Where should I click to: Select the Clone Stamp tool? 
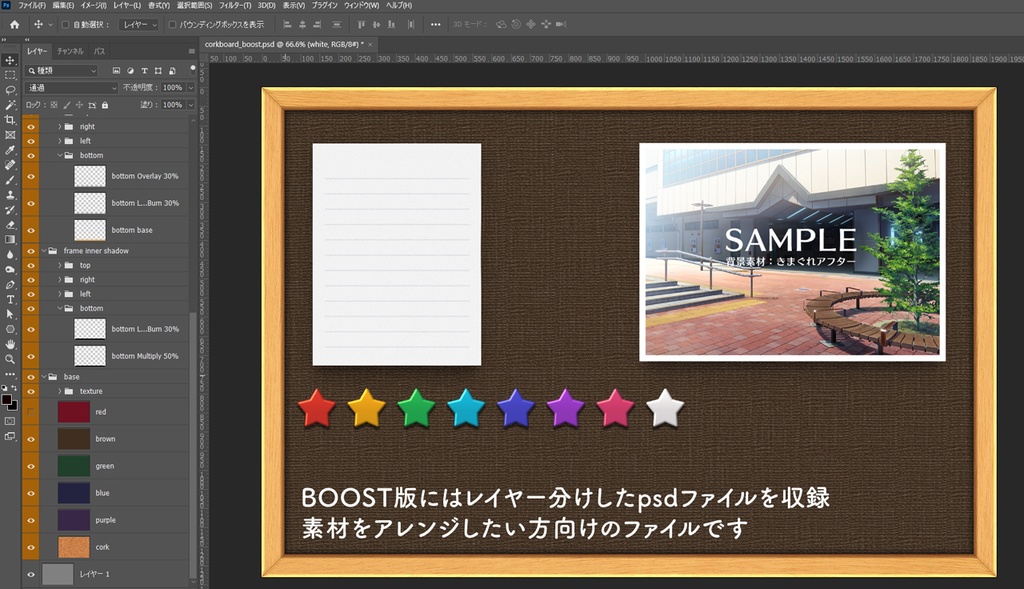(x=10, y=195)
